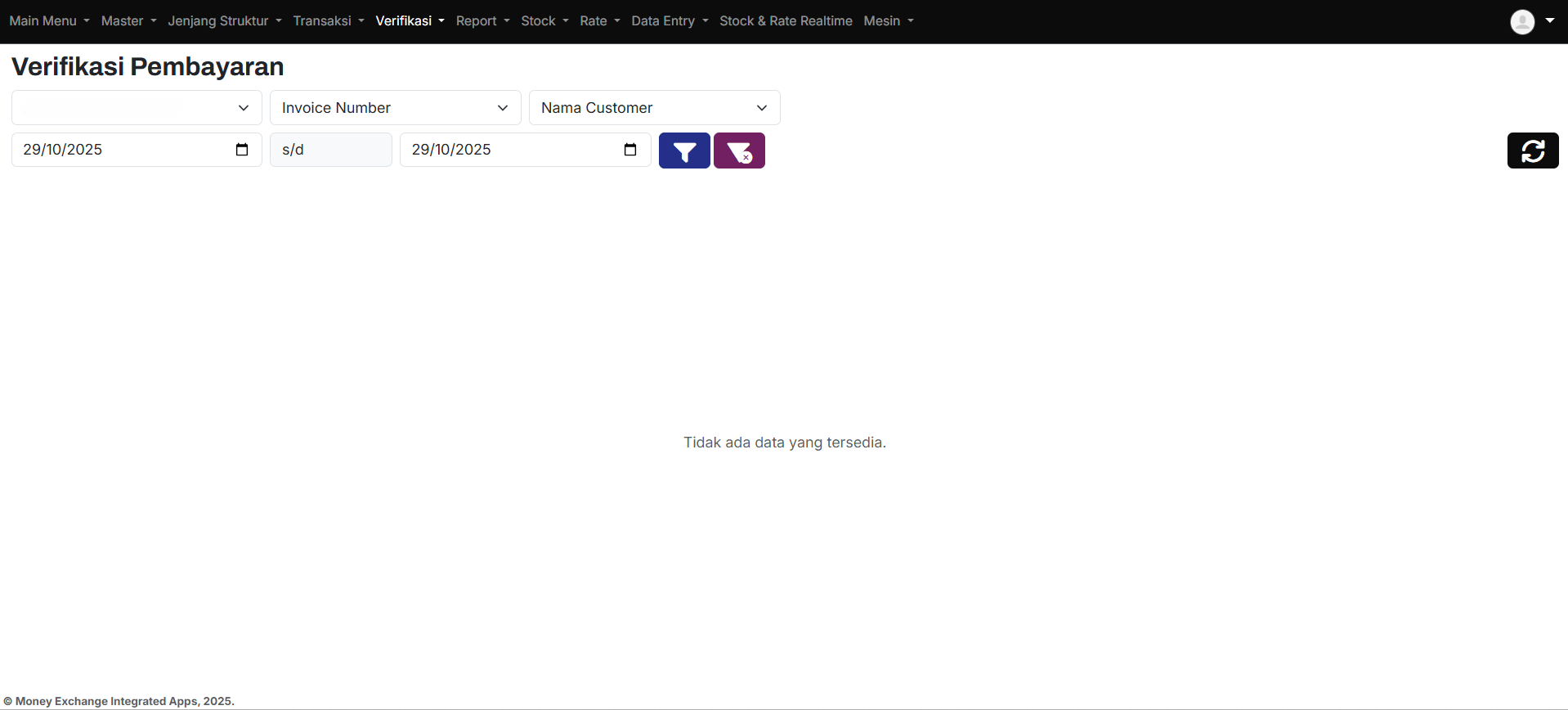Open the Jenjang Struktur menu

pos(224,21)
